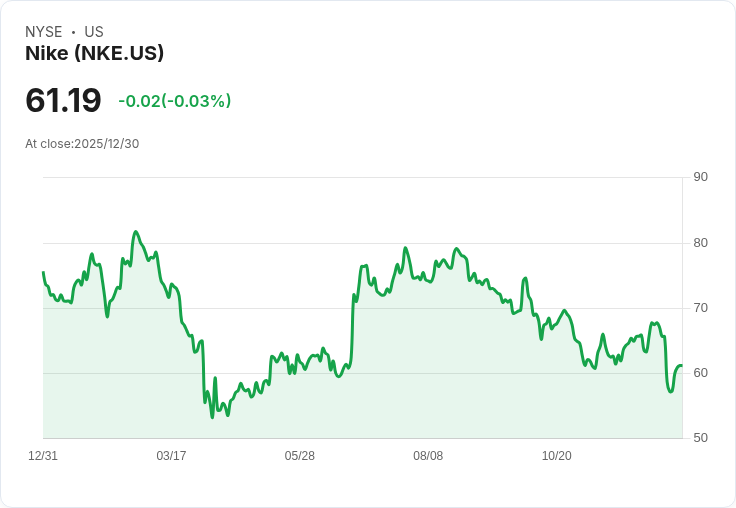
Task: Click the 90 y-axis label
Action: pyautogui.click(x=700, y=177)
